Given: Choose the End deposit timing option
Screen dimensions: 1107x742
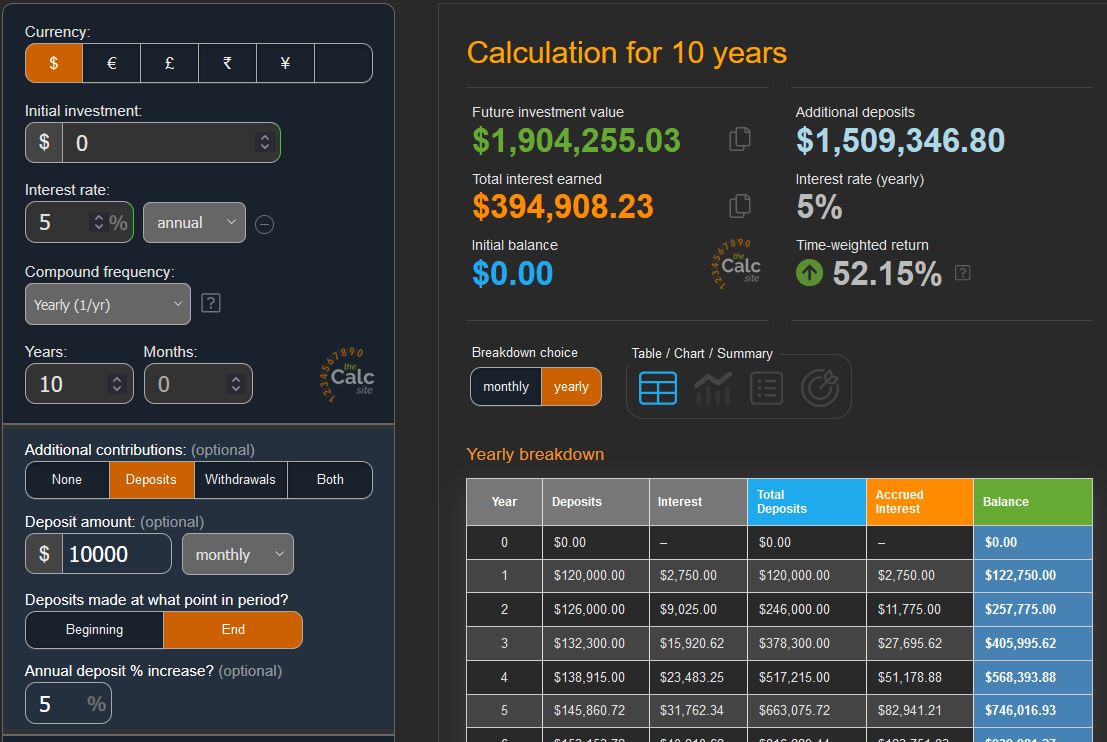Looking at the screenshot, I should point(233,630).
